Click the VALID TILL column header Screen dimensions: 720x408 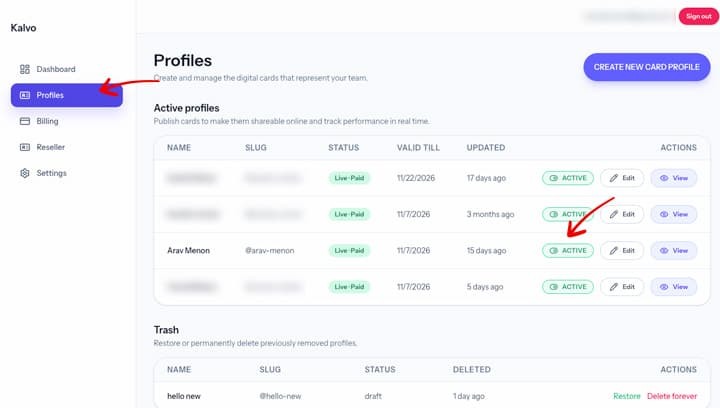click(x=418, y=148)
